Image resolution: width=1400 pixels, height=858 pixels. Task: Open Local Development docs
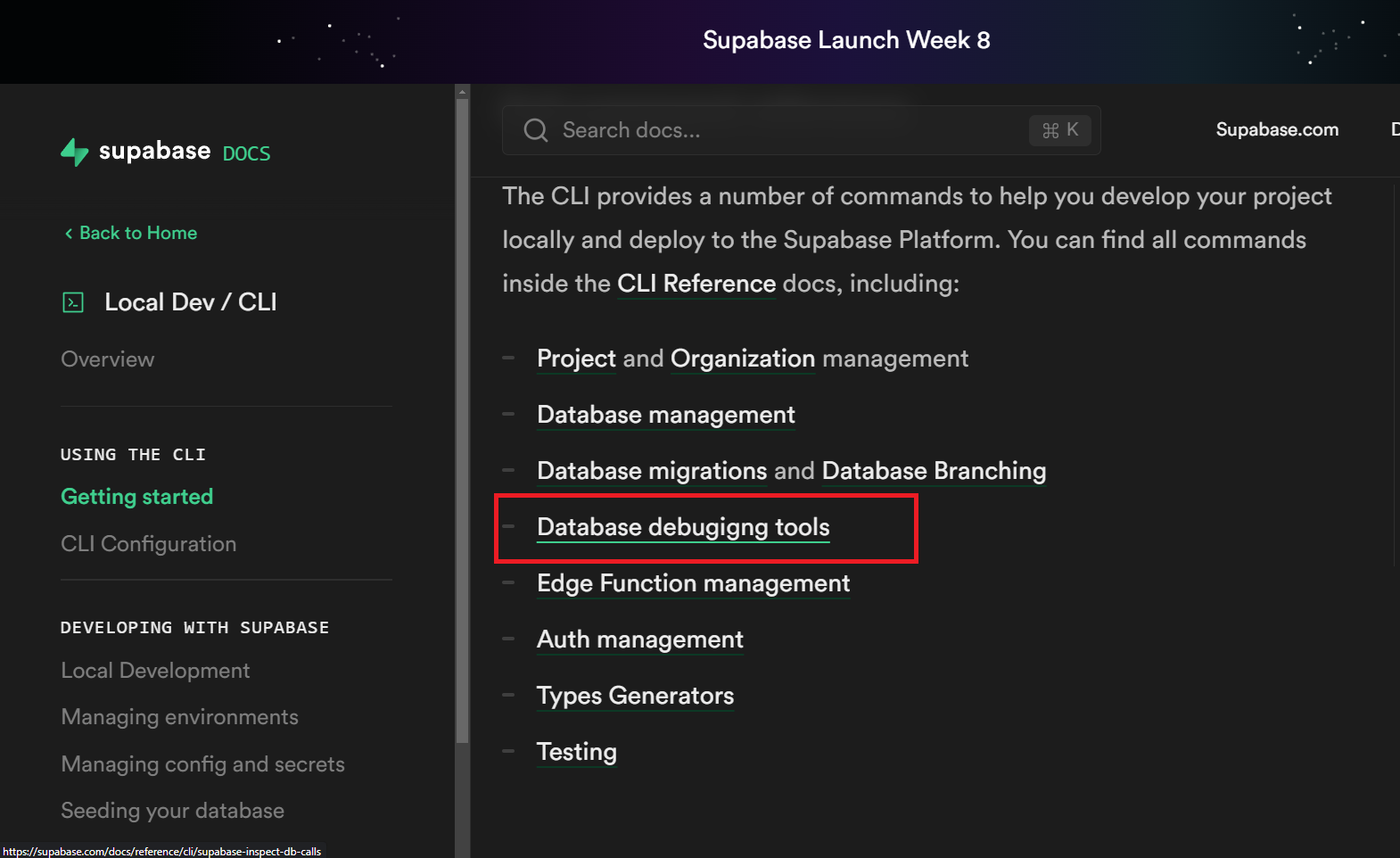155,670
